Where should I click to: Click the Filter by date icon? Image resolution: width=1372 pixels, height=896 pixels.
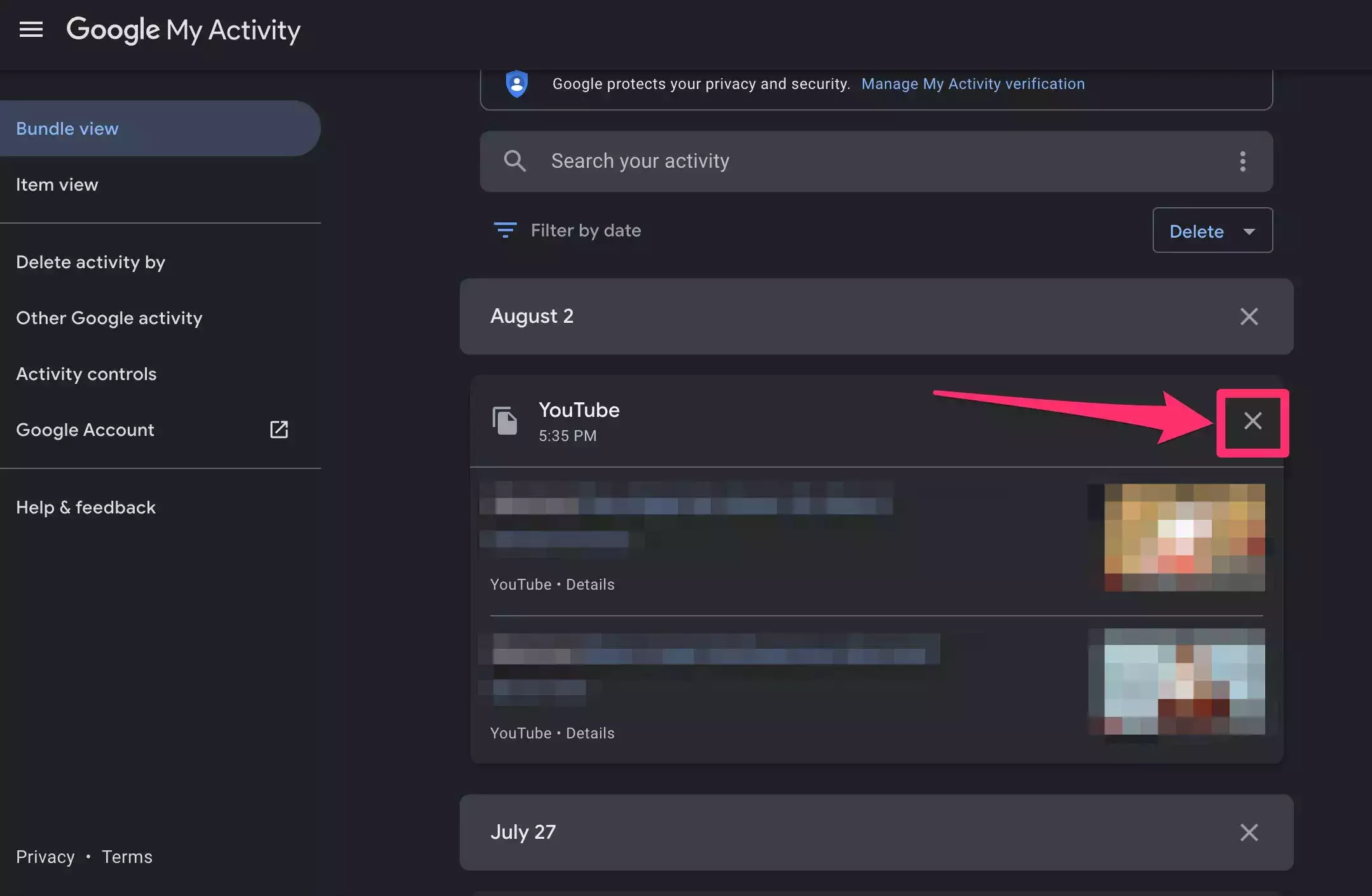[505, 230]
